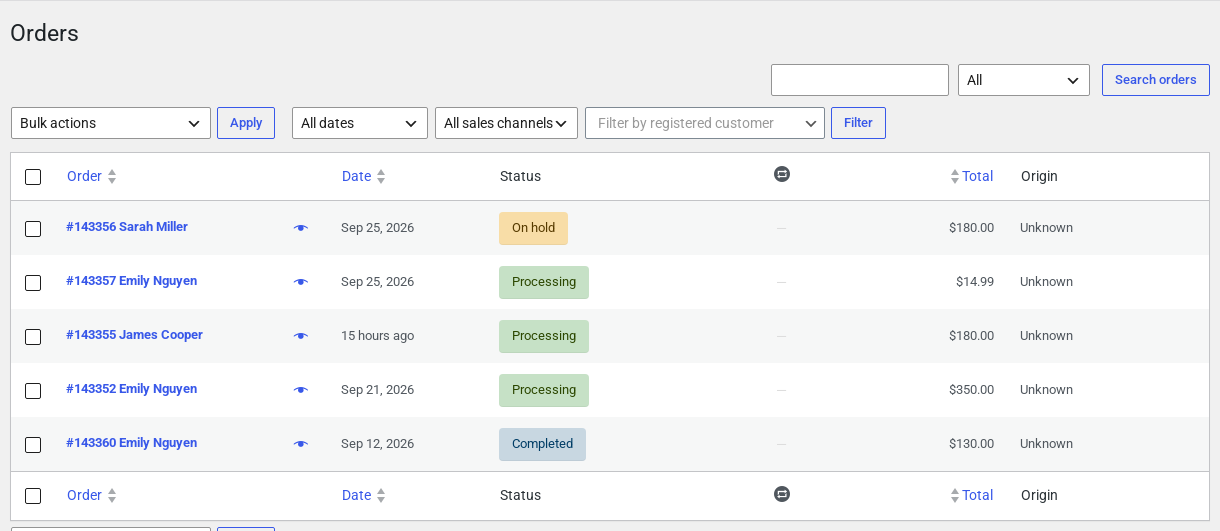Click Processing status for order #143357

[544, 282]
